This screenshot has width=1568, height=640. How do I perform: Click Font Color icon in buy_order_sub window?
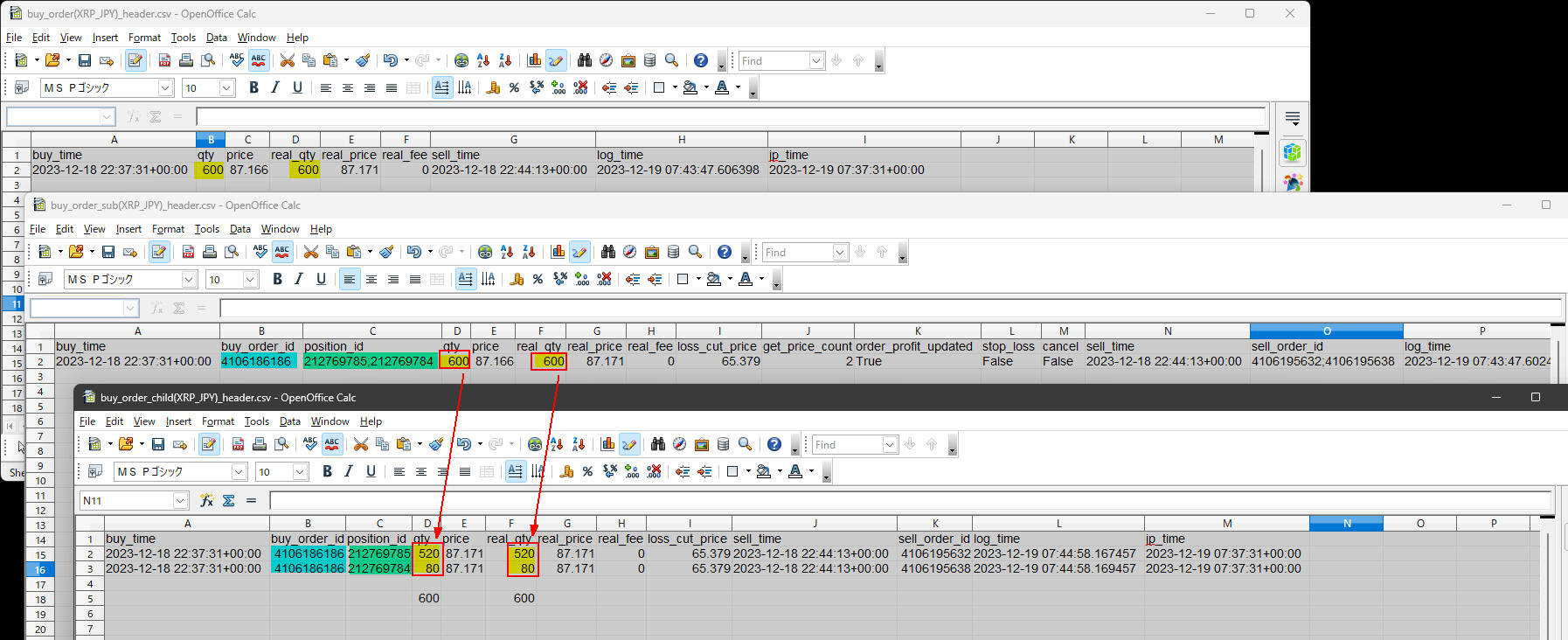tap(746, 279)
